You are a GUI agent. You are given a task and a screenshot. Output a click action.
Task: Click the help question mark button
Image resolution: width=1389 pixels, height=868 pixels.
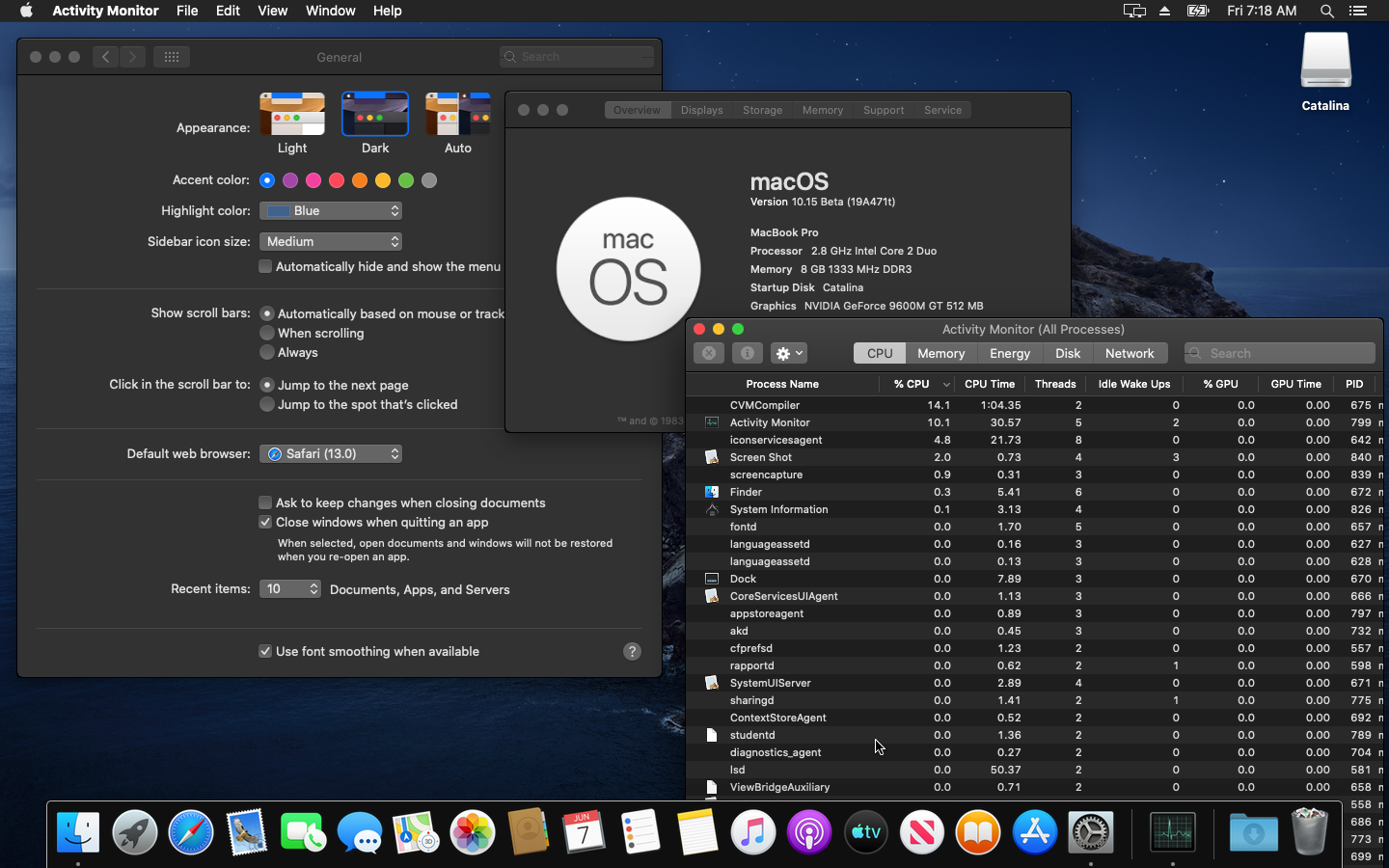(x=632, y=652)
